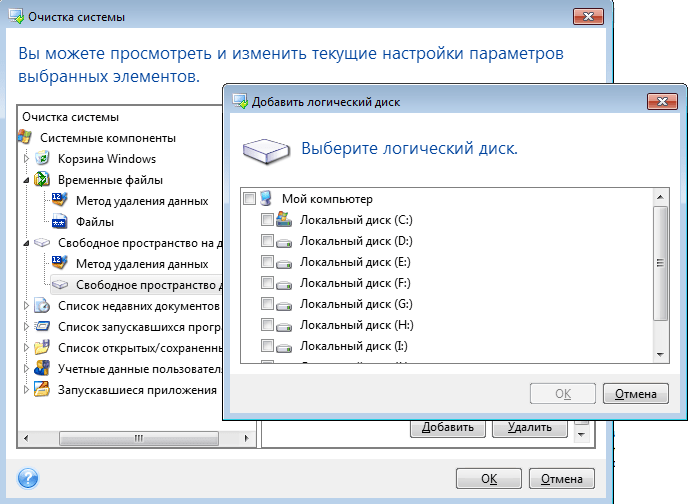Click the down arrow beside the Удалить button
Viewport: 688px width, 504px height.
point(581,434)
